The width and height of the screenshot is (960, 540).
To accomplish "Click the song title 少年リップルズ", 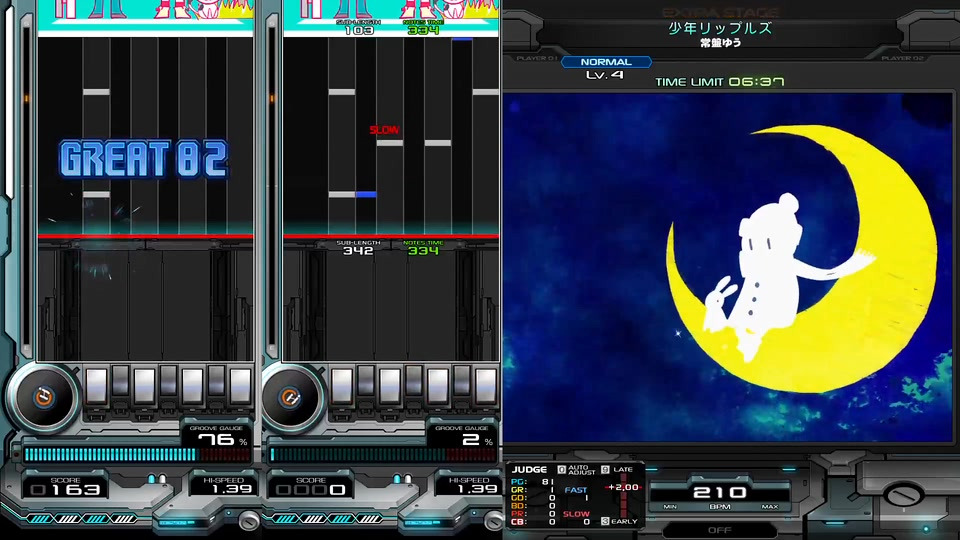I will point(720,28).
